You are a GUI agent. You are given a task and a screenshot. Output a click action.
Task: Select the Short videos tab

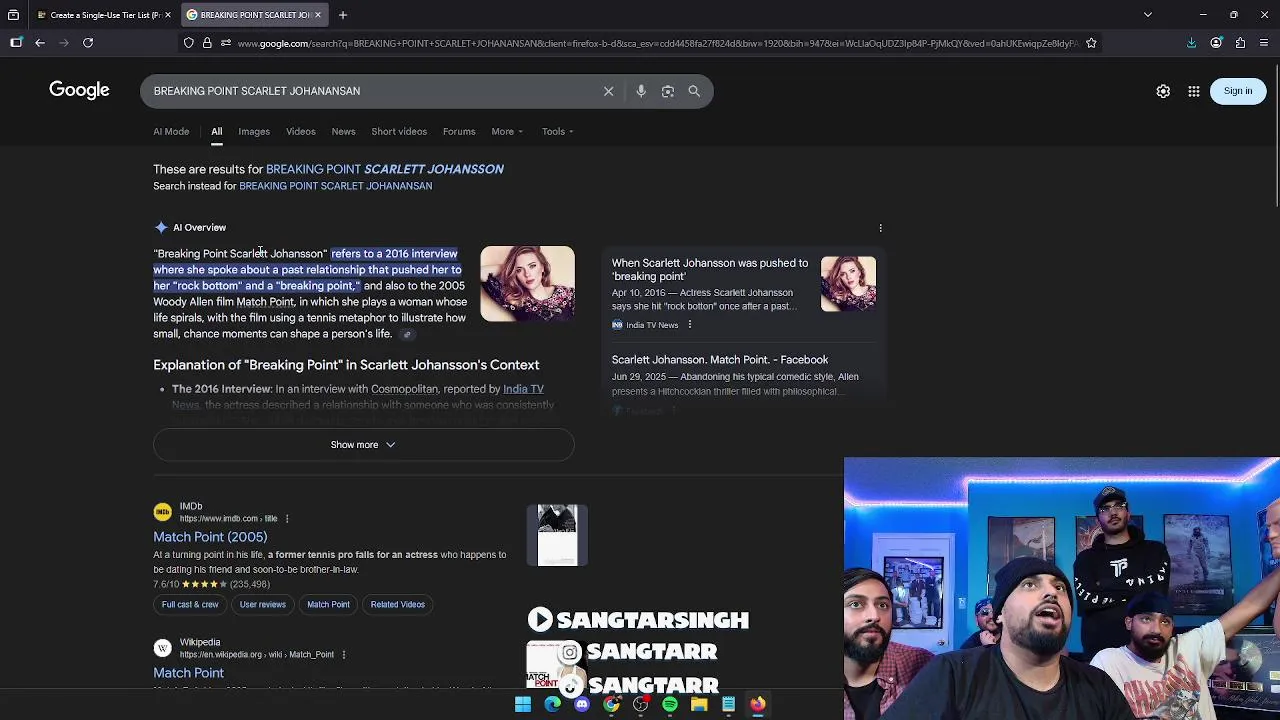[399, 132]
